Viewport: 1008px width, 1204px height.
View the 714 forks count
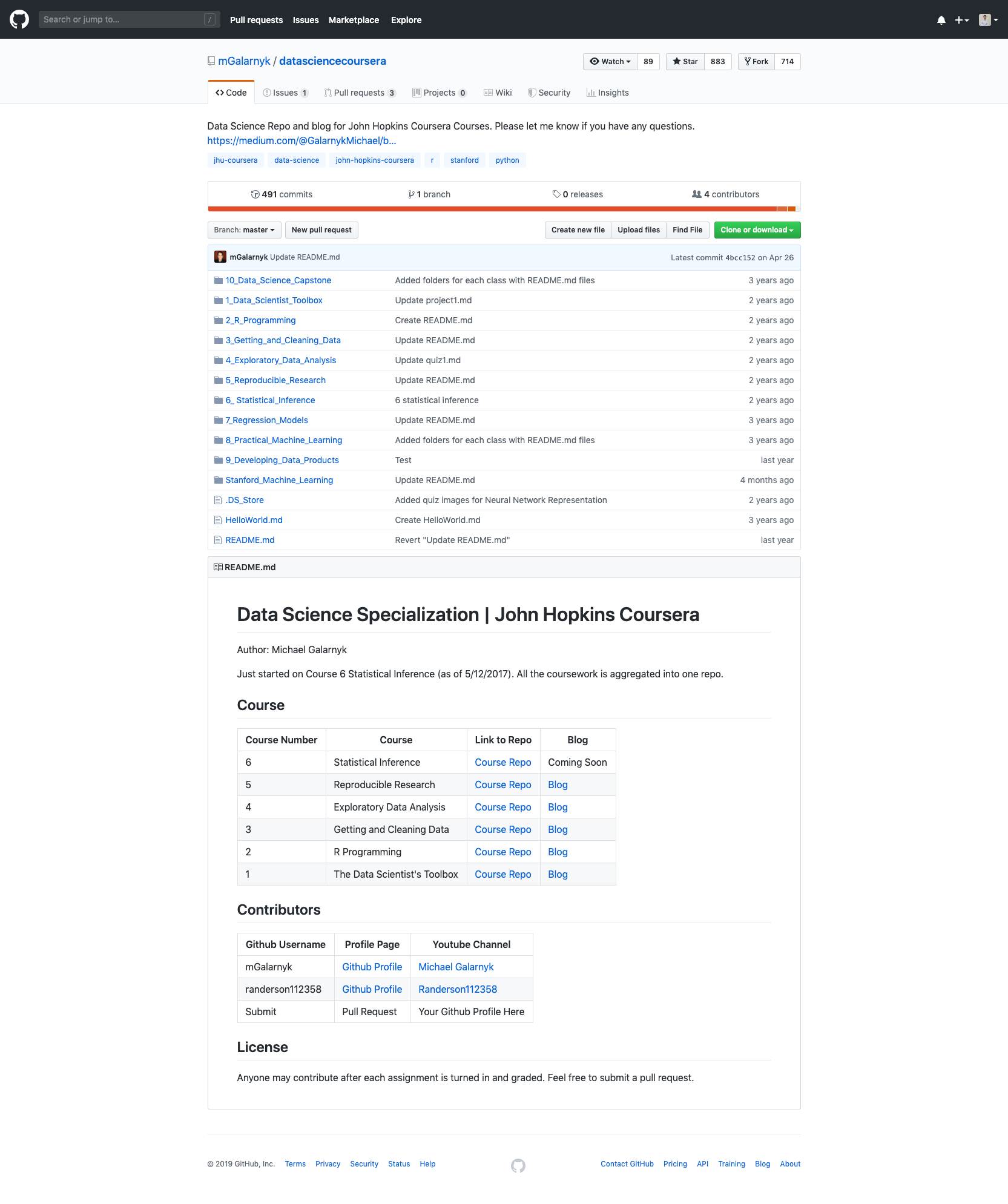(788, 62)
